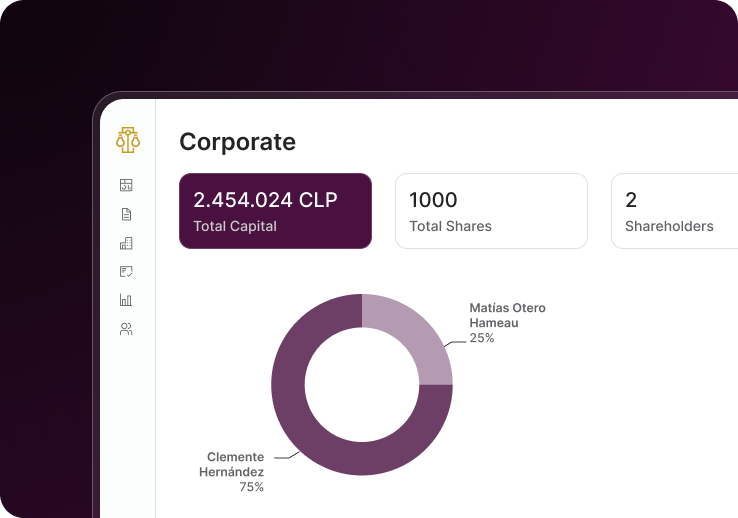Click the Corporate page heading
Image resolution: width=738 pixels, height=518 pixels.
click(x=238, y=142)
